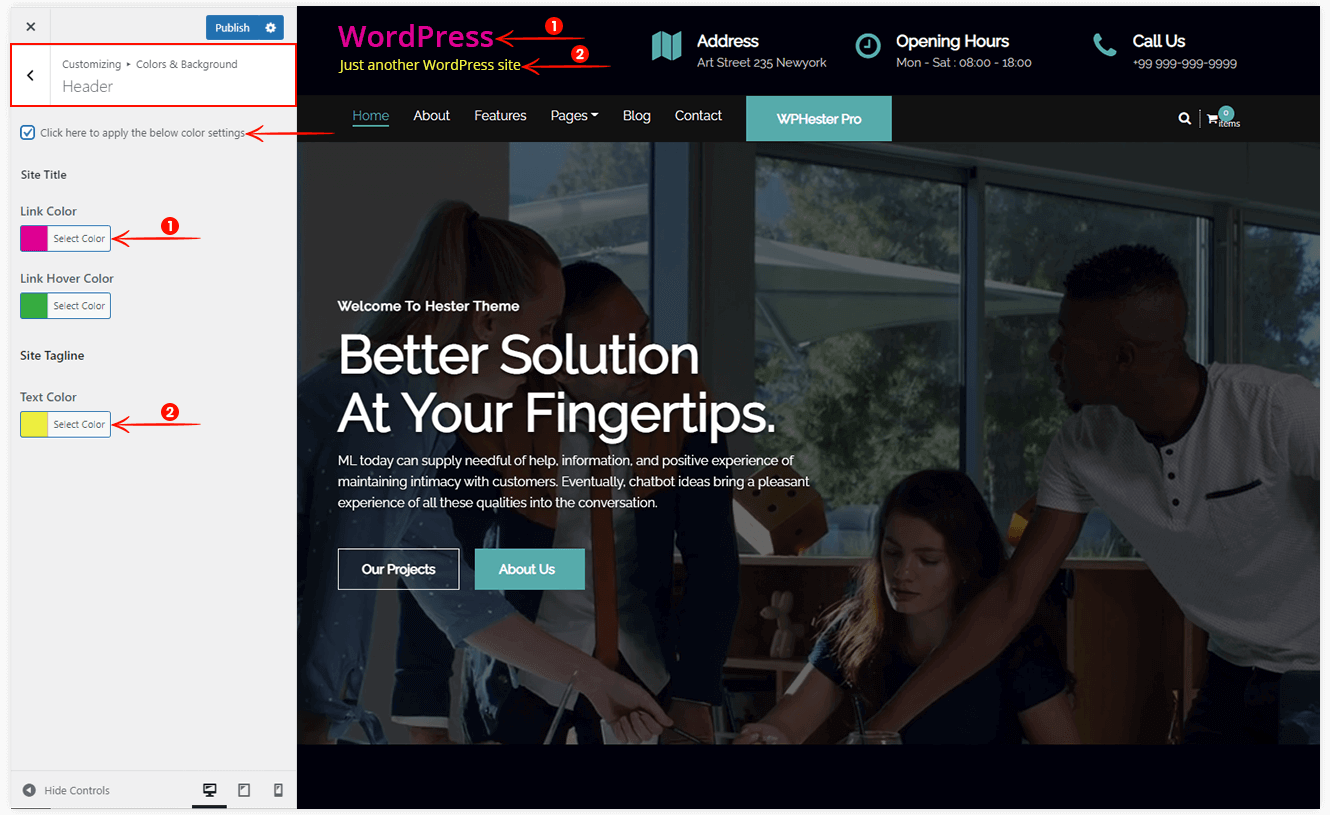This screenshot has width=1330, height=815.
Task: Open search with the magnifier icon
Action: (1185, 118)
